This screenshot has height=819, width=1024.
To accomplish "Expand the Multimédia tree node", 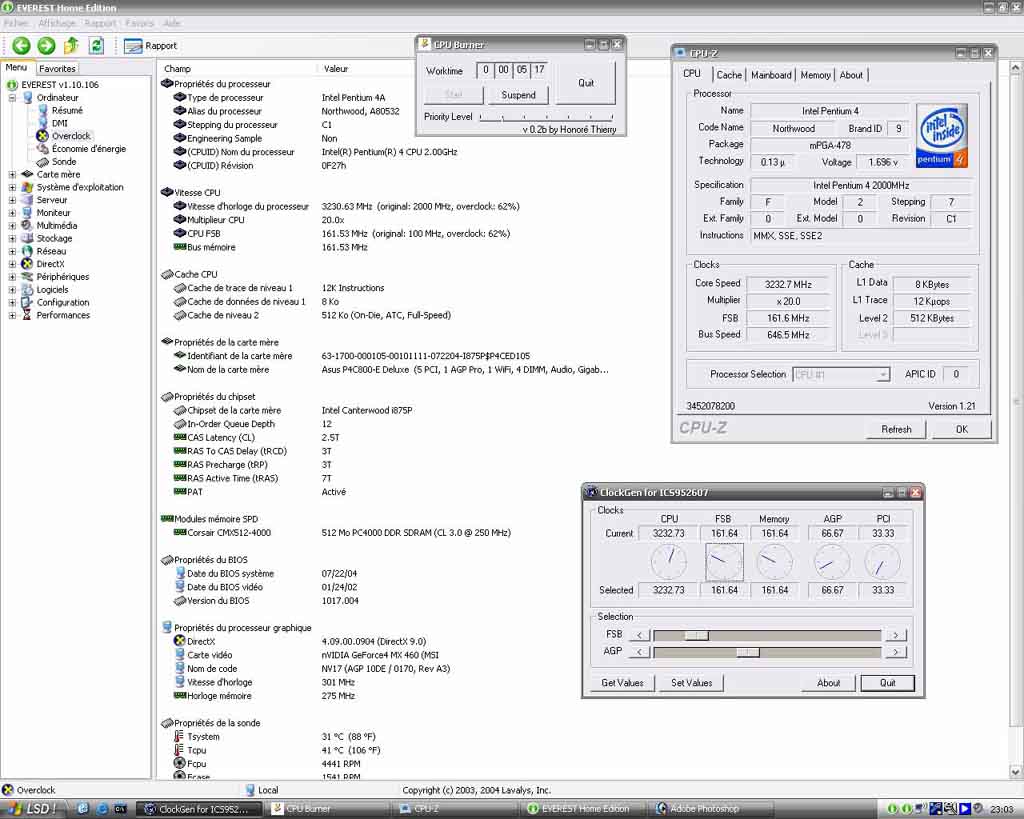I will click(12, 225).
